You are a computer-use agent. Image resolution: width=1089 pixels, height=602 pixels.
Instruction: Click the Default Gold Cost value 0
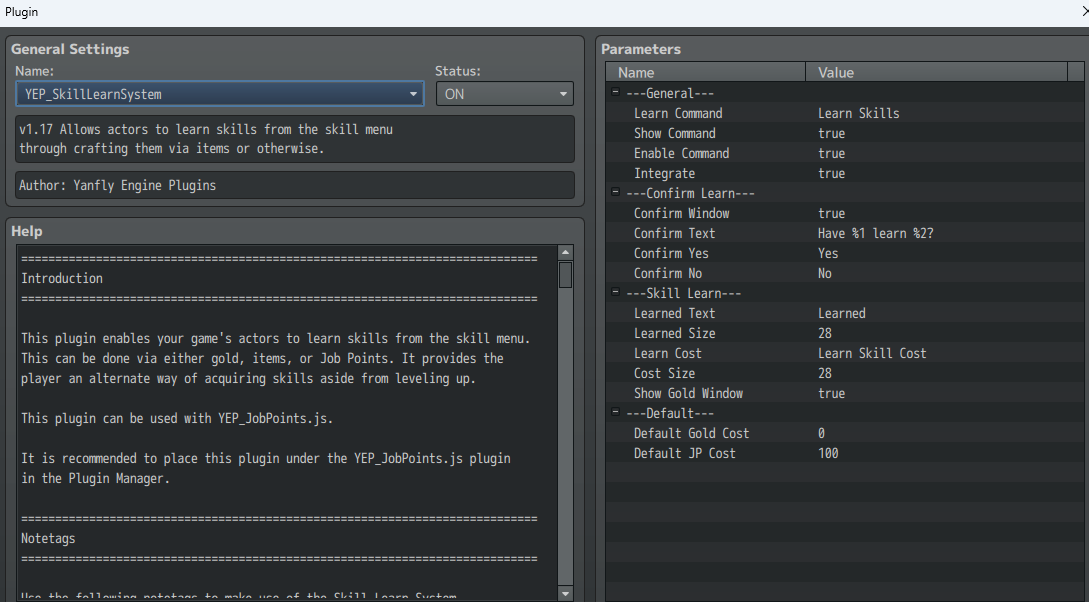coord(822,433)
